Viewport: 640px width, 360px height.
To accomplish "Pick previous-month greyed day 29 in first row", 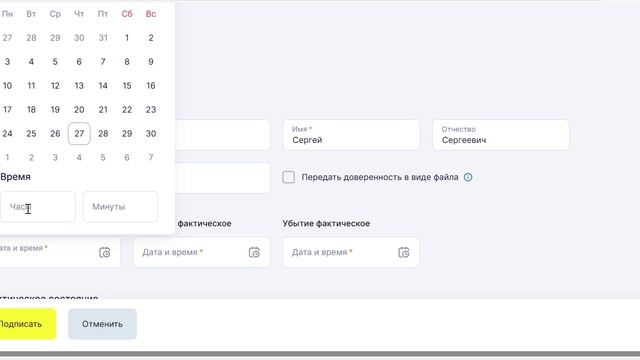I will tap(55, 38).
